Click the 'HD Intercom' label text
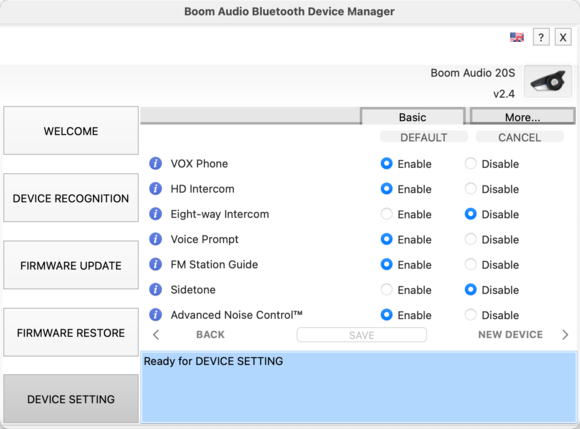 (x=202, y=189)
